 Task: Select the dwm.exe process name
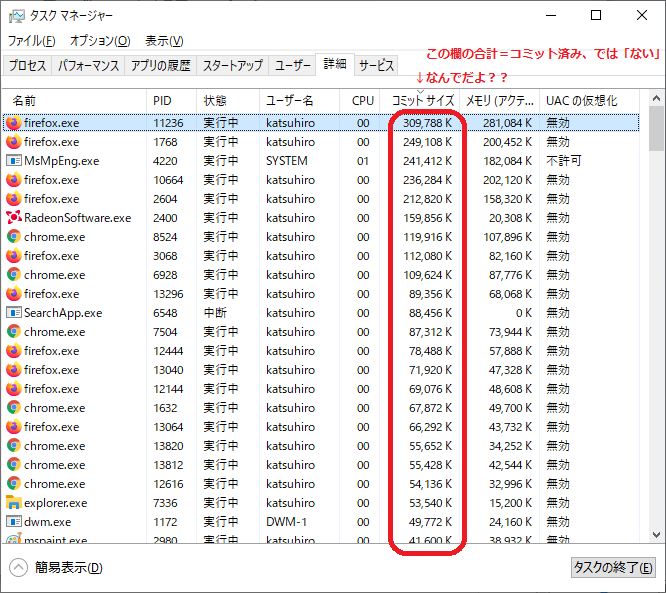(x=48, y=522)
